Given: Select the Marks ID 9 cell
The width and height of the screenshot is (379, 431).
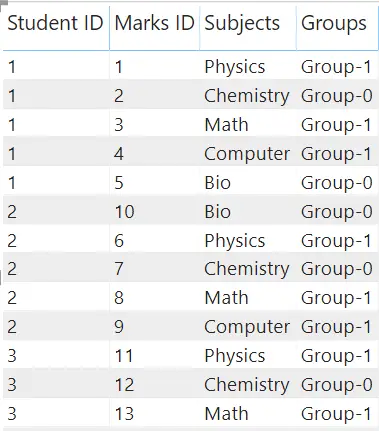Looking at the screenshot, I should tap(119, 327).
